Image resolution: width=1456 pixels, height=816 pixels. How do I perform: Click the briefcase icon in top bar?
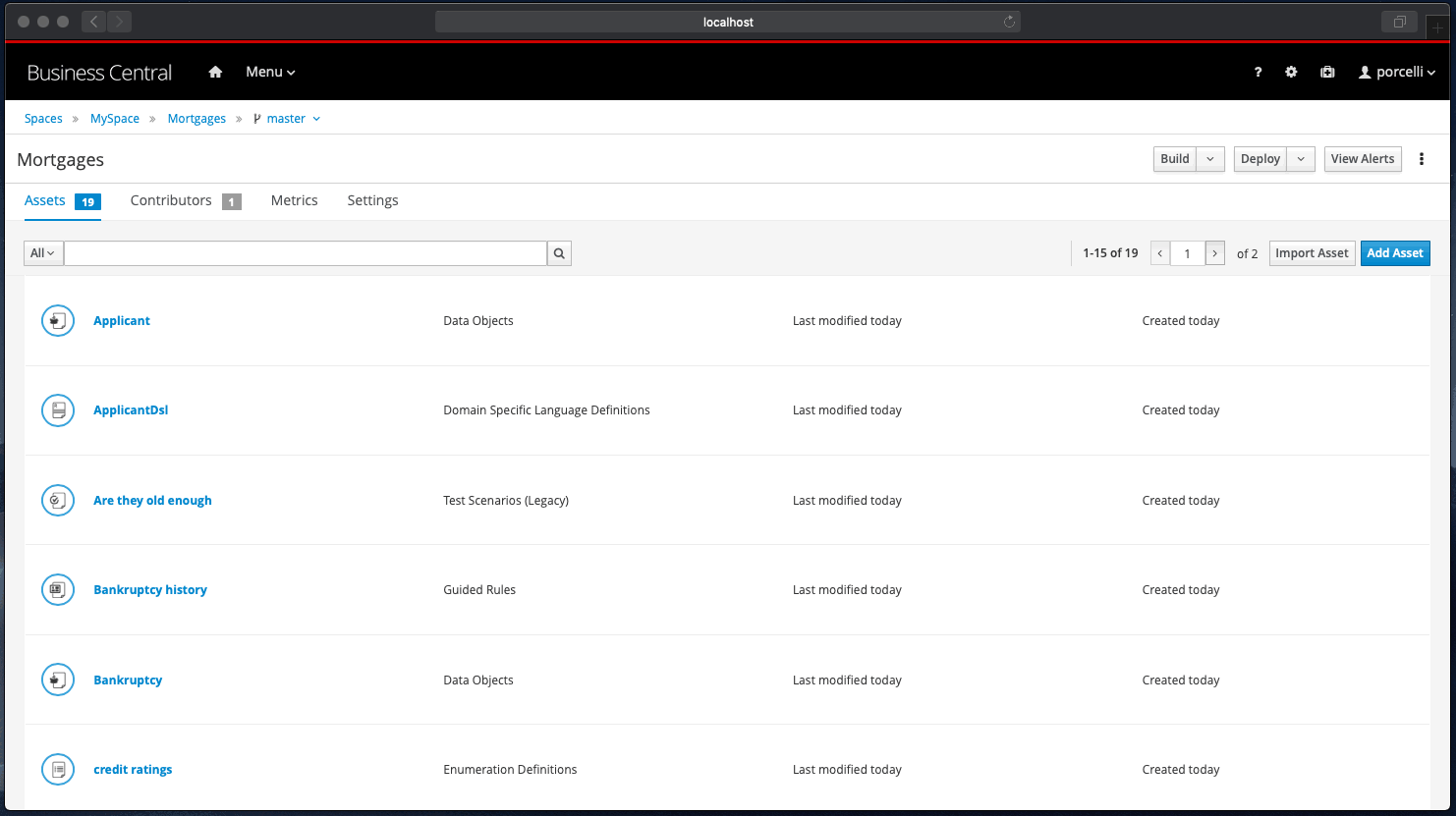coord(1327,72)
